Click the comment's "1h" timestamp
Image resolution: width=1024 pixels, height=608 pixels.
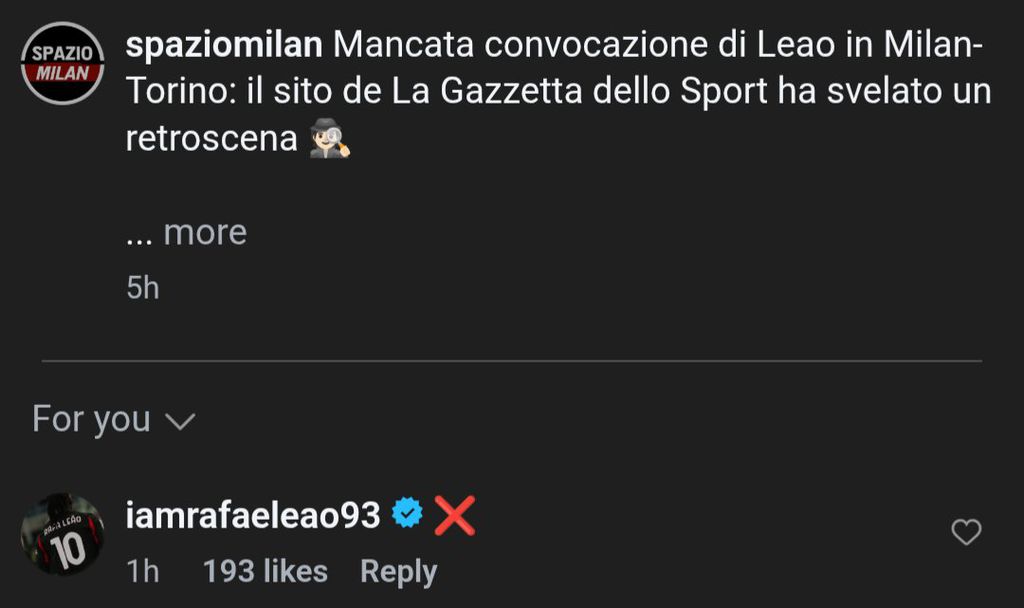pos(143,572)
